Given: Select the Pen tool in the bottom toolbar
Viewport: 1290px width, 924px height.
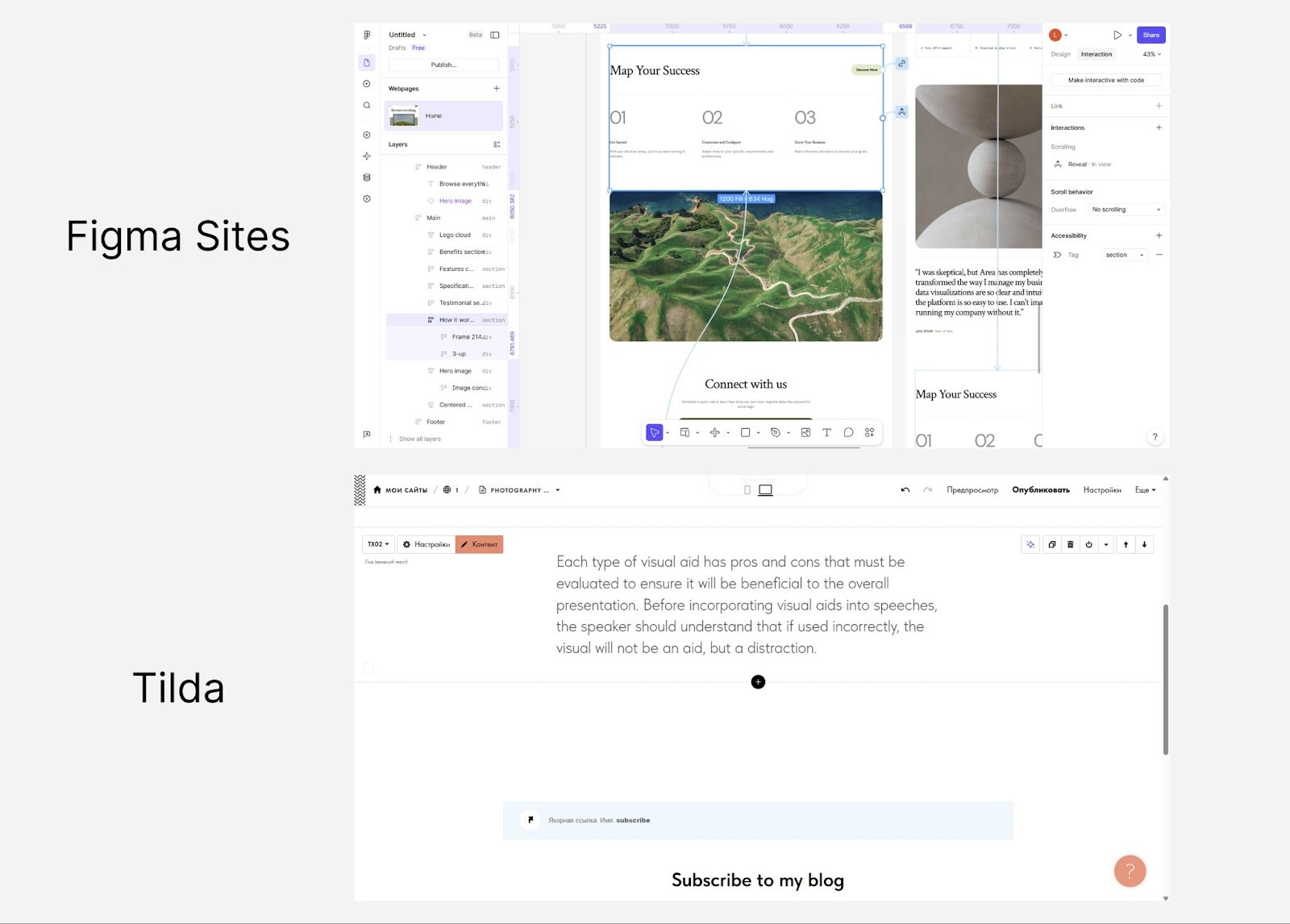Looking at the screenshot, I should [x=775, y=432].
